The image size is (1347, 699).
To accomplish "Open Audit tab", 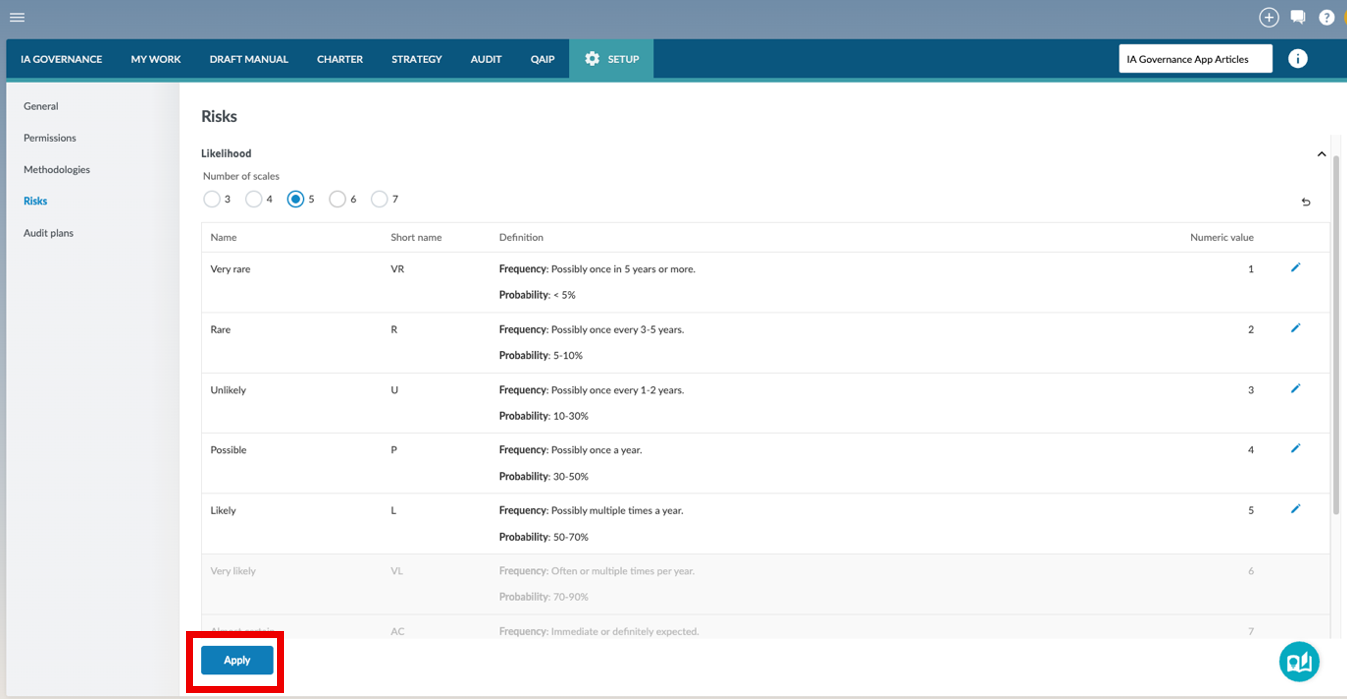I will (486, 59).
